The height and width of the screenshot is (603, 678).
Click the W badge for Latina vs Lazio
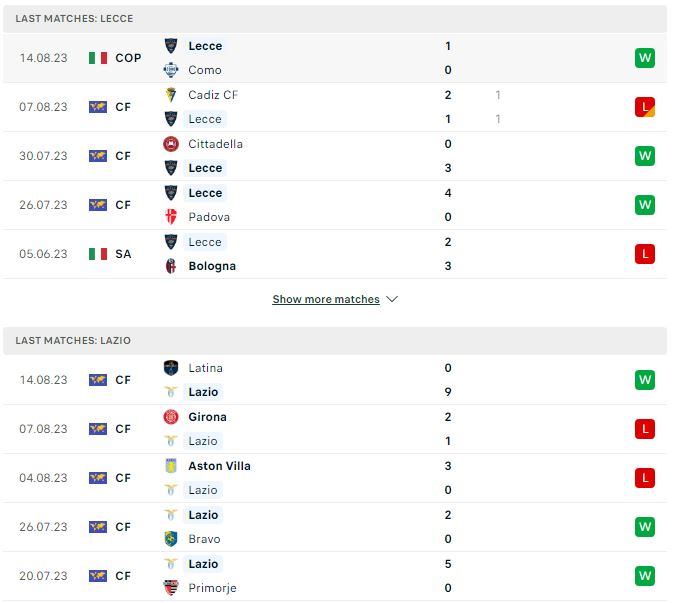click(x=645, y=380)
